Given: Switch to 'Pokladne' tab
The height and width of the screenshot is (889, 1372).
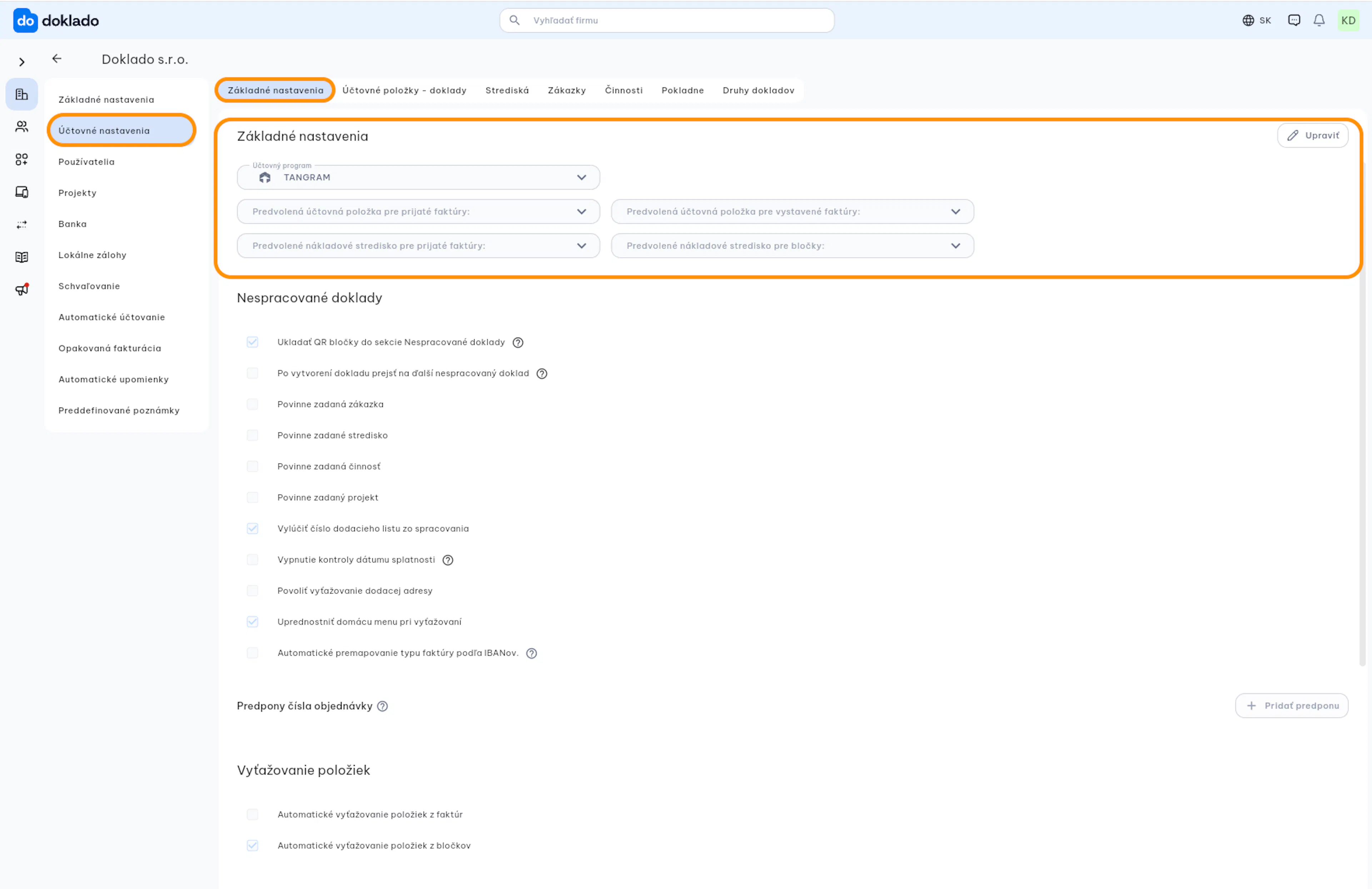Looking at the screenshot, I should 682,90.
